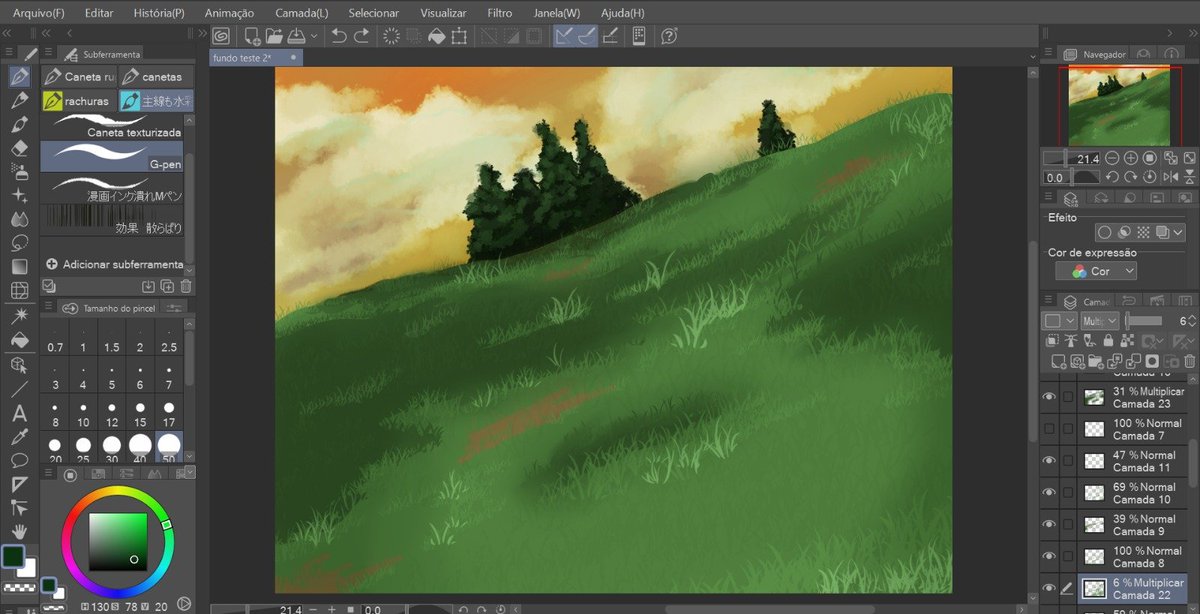
Task: Click the color wheel saturation square
Action: click(x=118, y=542)
